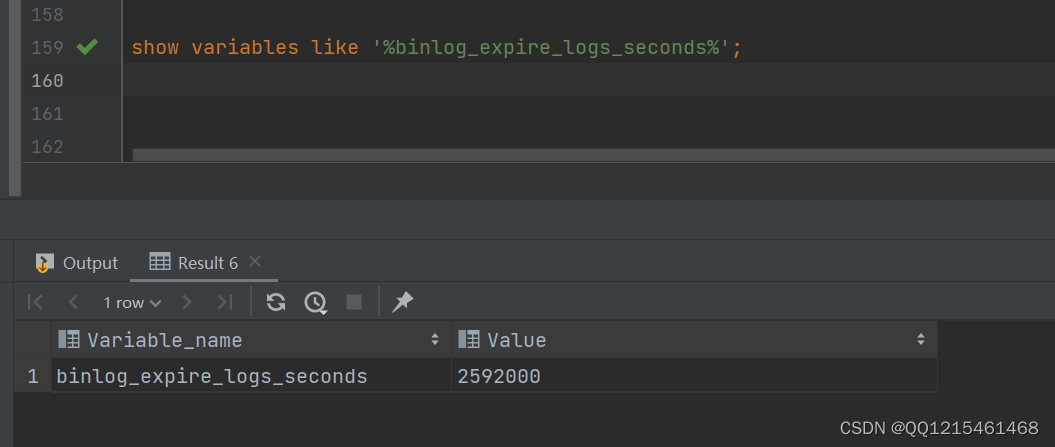This screenshot has height=447, width=1055.
Task: Reload the result set data
Action: click(x=276, y=302)
